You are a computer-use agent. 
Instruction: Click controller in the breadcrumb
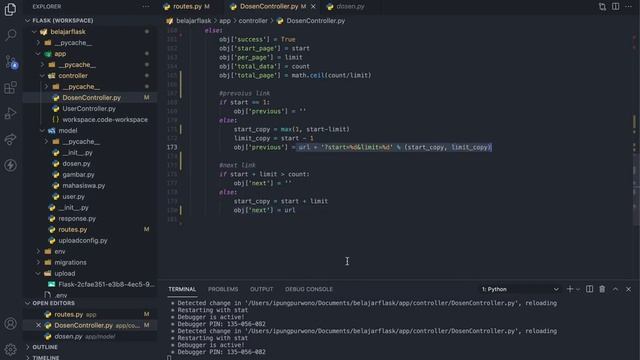tap(253, 20)
